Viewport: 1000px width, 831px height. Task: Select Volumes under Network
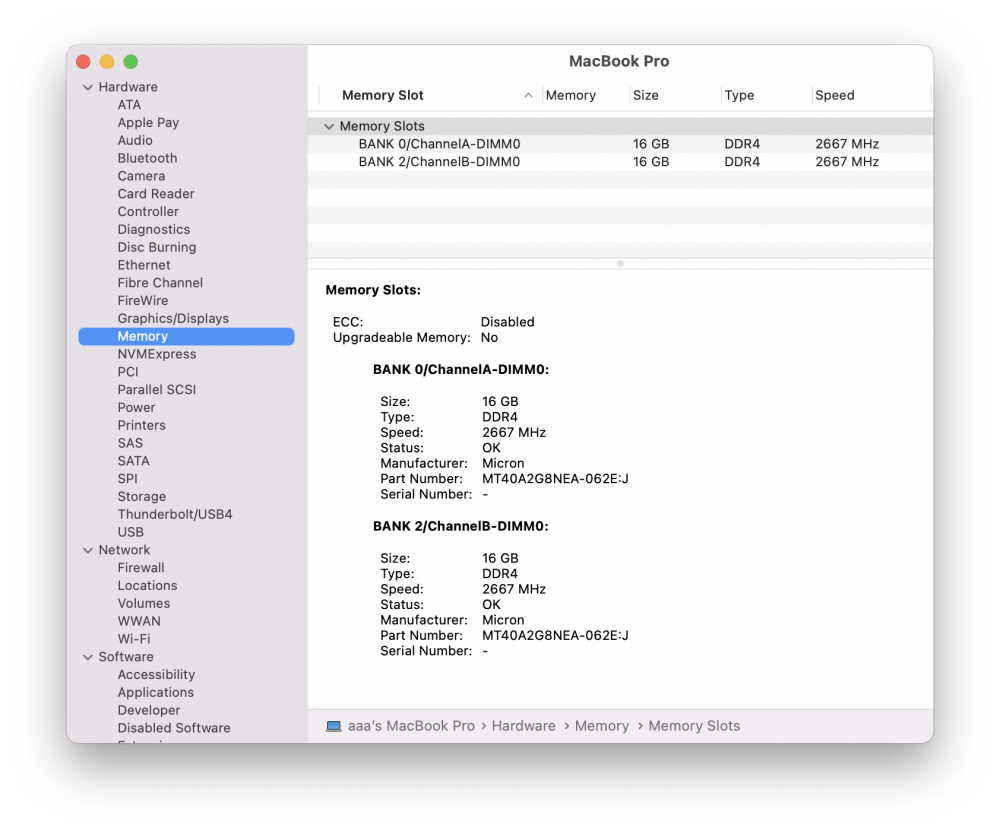coord(143,604)
